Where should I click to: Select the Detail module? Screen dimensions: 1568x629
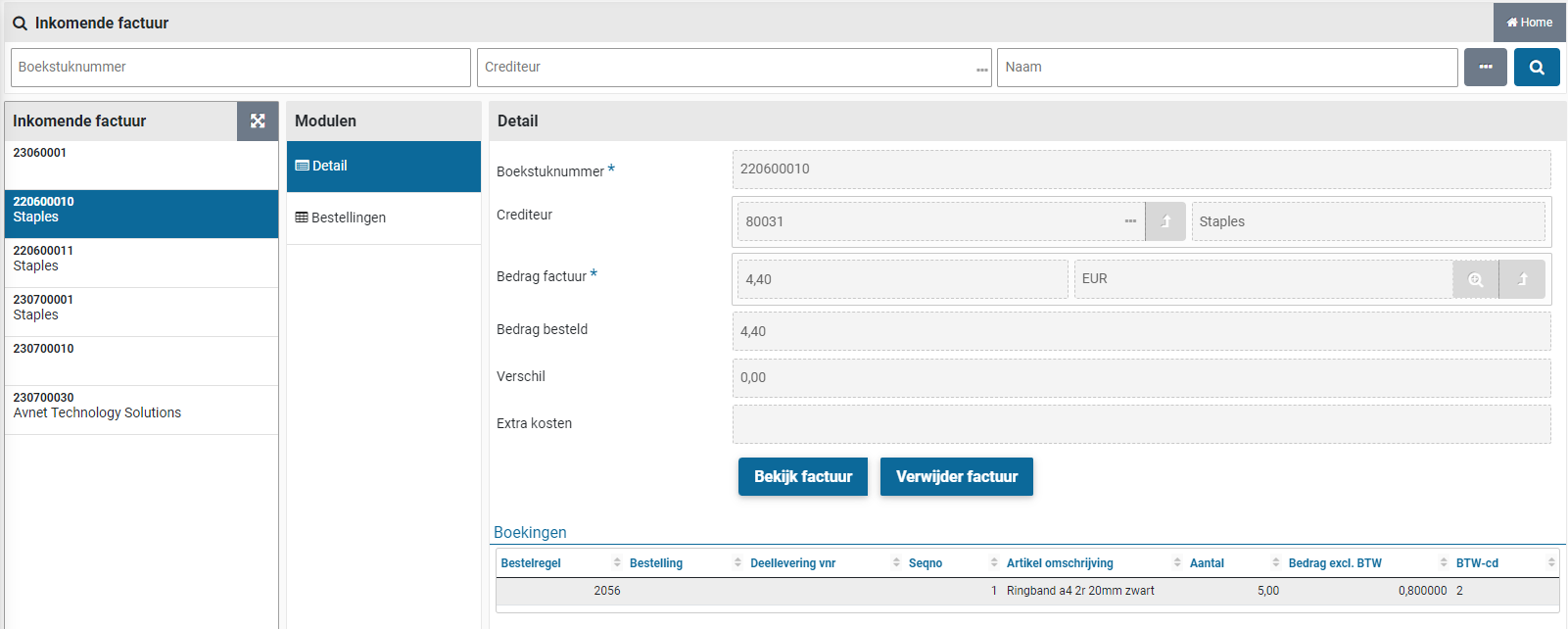click(383, 166)
